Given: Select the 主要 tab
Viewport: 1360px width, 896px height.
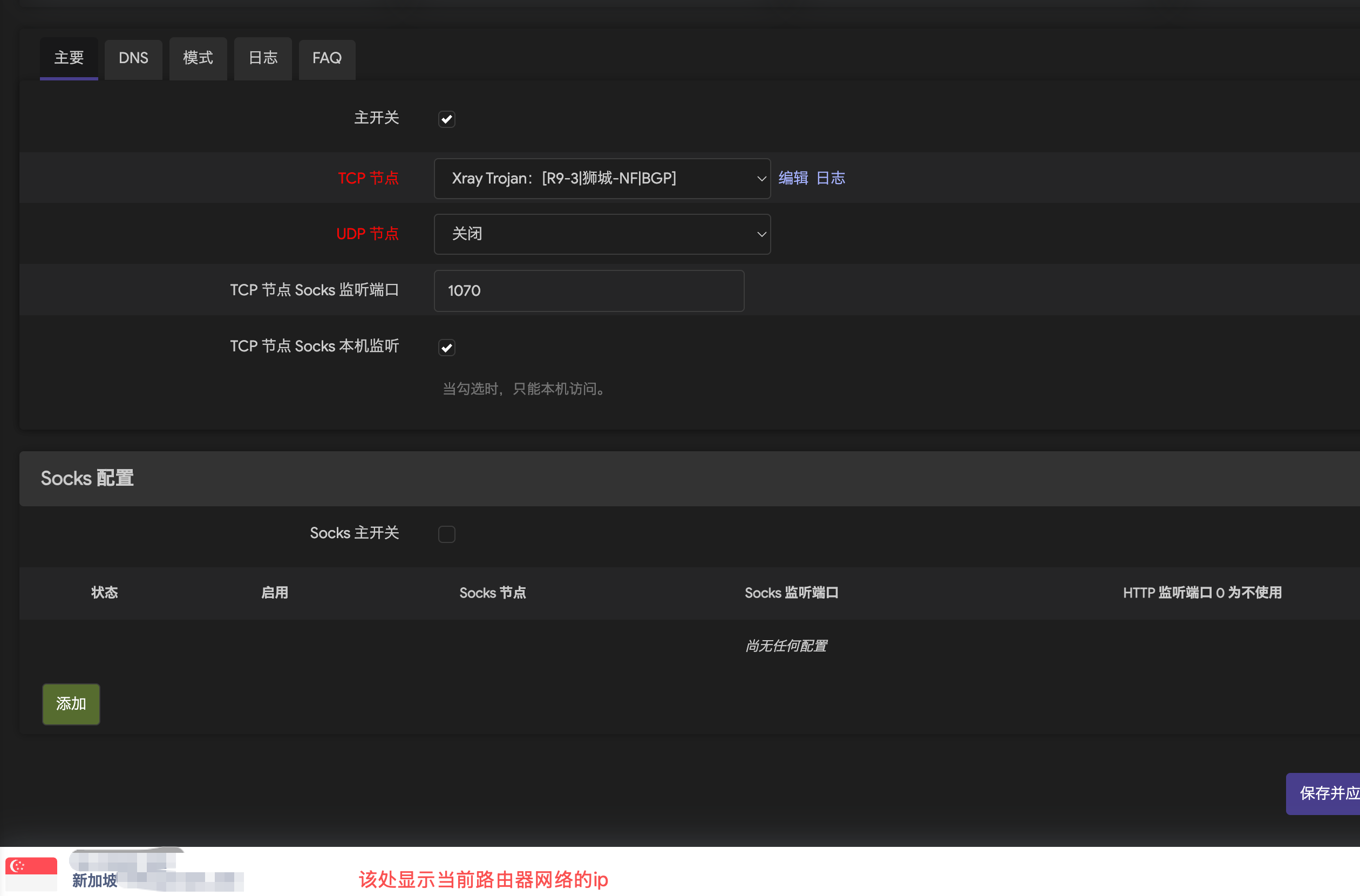Looking at the screenshot, I should pos(69,58).
